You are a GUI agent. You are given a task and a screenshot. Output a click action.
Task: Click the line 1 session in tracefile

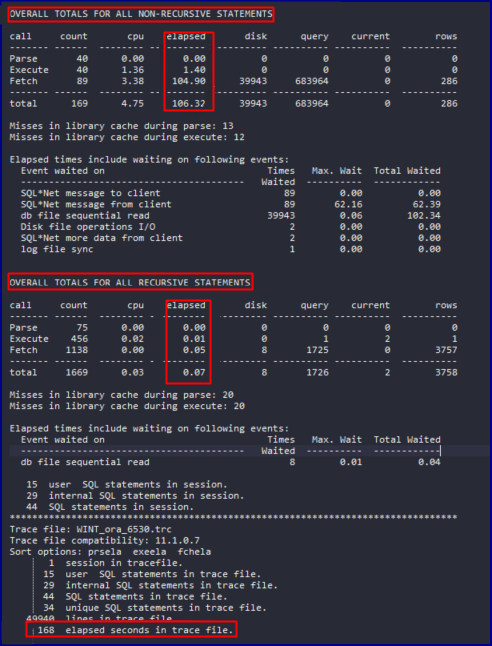tap(115, 563)
